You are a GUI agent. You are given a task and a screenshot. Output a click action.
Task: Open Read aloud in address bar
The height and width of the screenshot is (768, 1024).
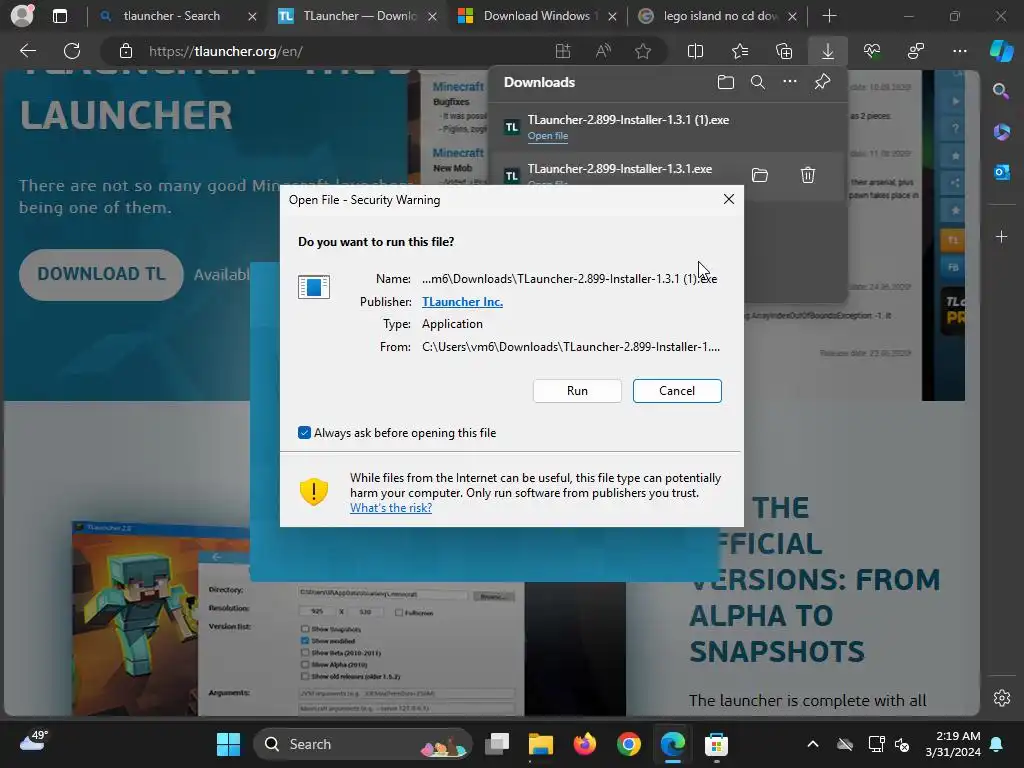point(603,51)
